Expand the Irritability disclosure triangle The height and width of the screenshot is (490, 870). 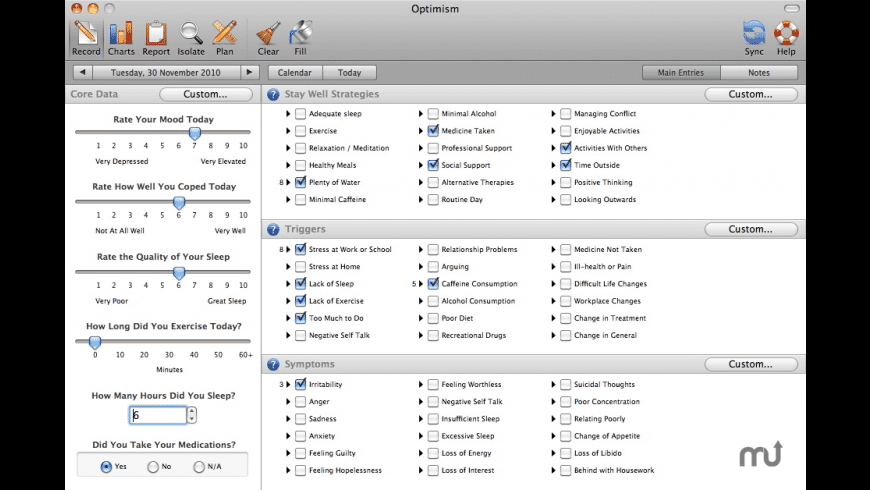click(289, 385)
